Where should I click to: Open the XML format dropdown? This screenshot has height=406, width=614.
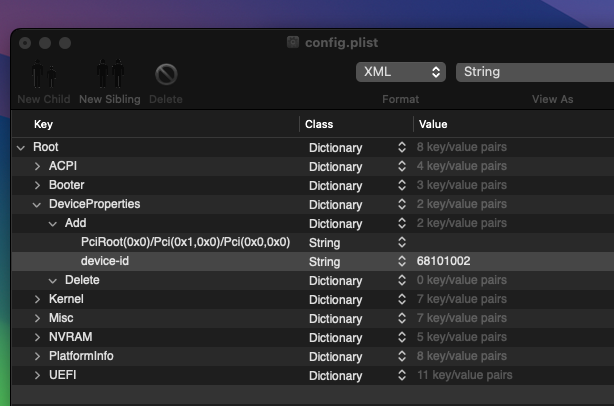(401, 72)
